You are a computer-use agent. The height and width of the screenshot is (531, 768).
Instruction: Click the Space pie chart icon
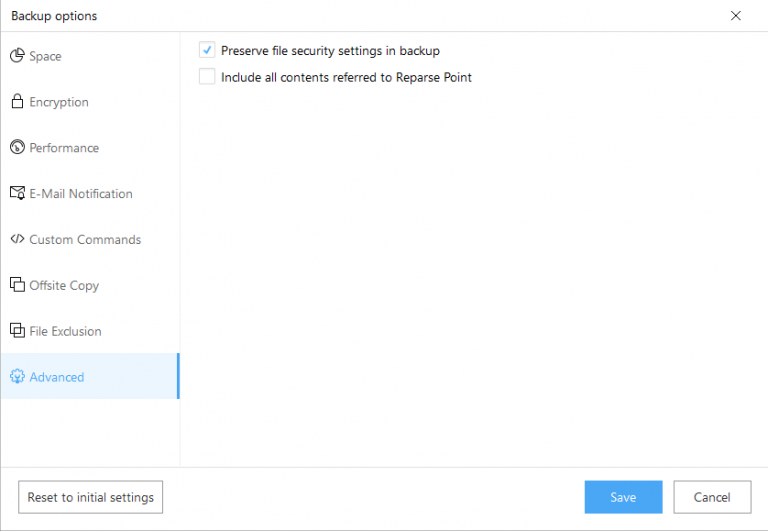click(17, 56)
